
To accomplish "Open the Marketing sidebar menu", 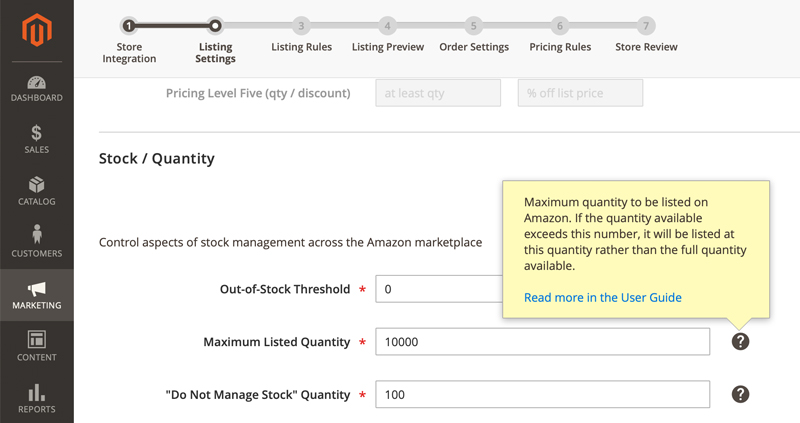I will (x=37, y=294).
